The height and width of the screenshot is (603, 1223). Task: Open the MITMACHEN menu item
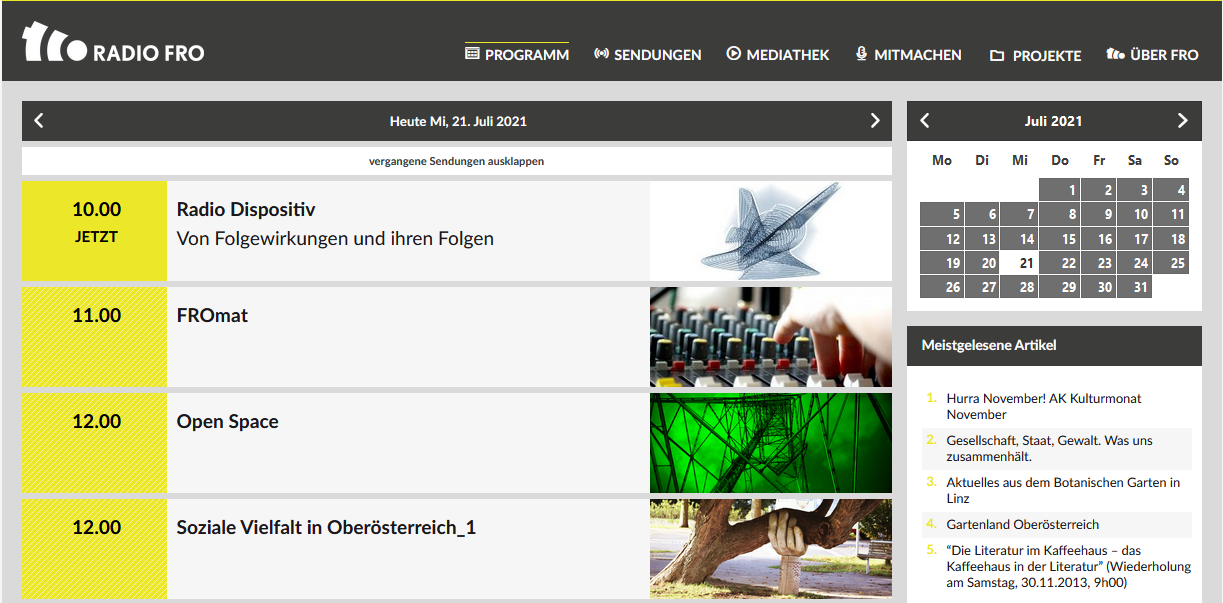pos(908,55)
